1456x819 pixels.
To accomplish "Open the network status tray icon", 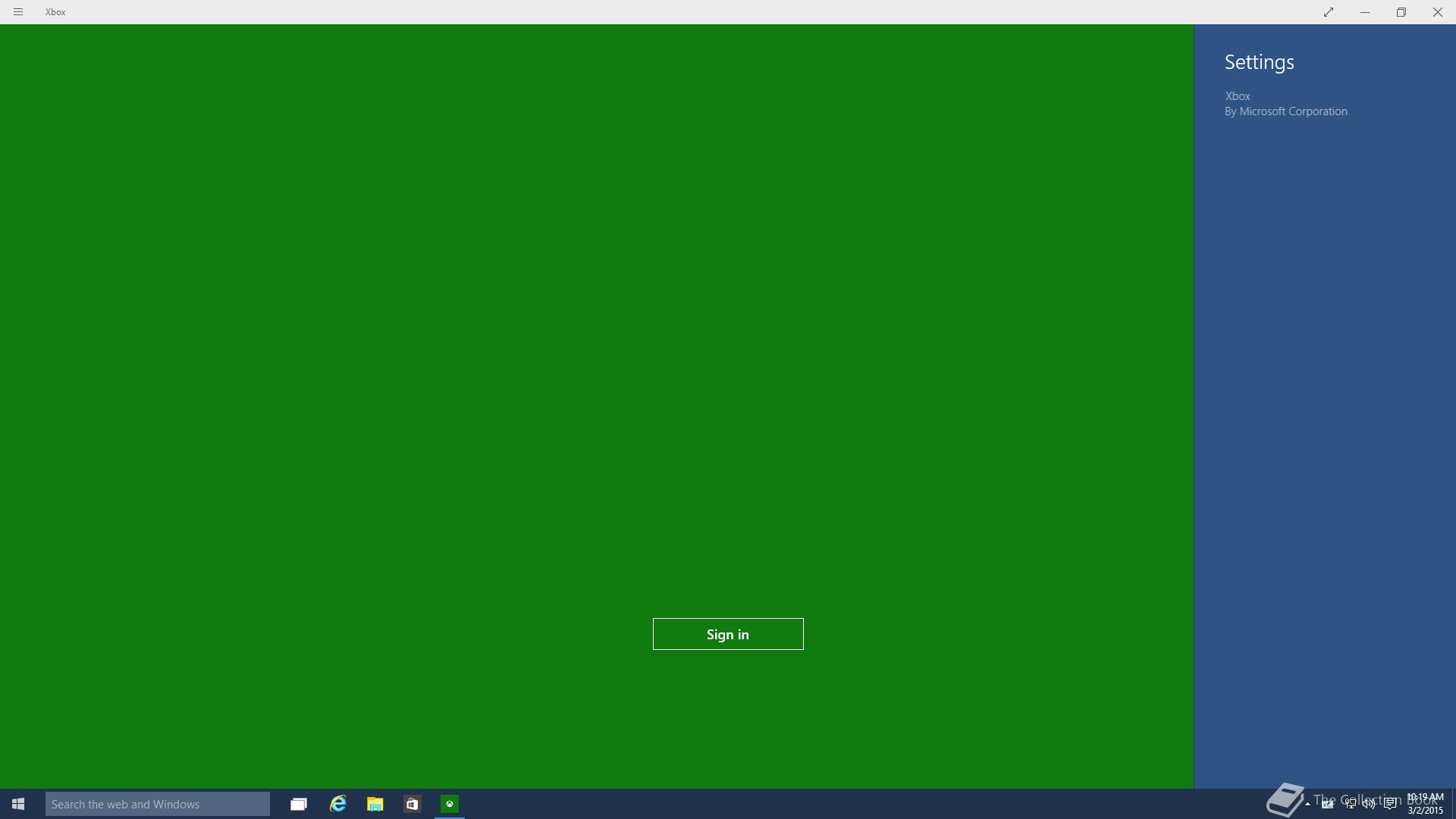I will (1351, 804).
